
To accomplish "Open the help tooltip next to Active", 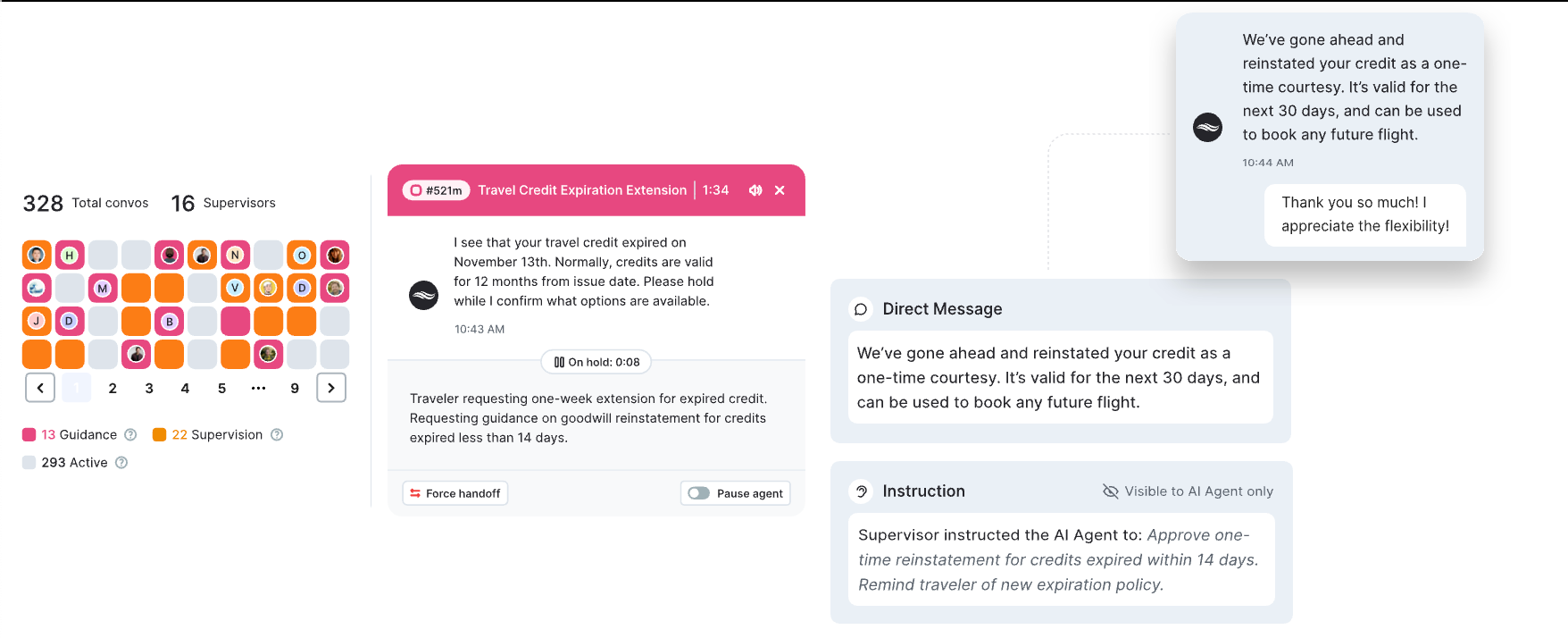I will (121, 463).
